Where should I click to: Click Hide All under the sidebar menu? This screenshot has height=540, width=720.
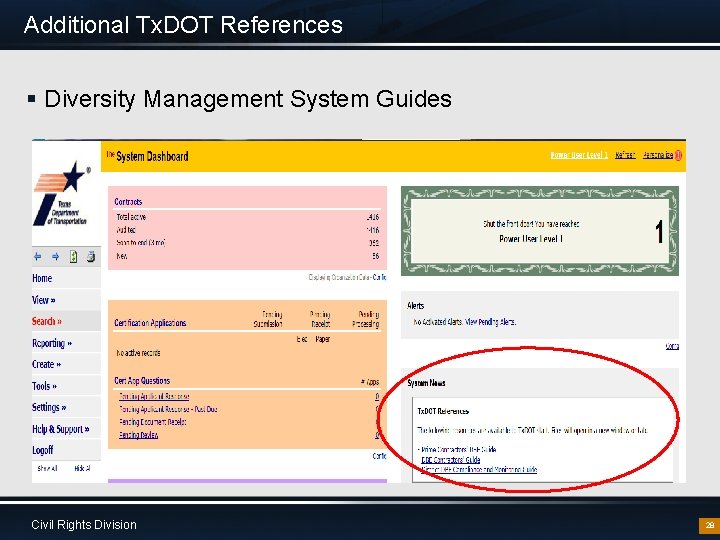(82, 468)
